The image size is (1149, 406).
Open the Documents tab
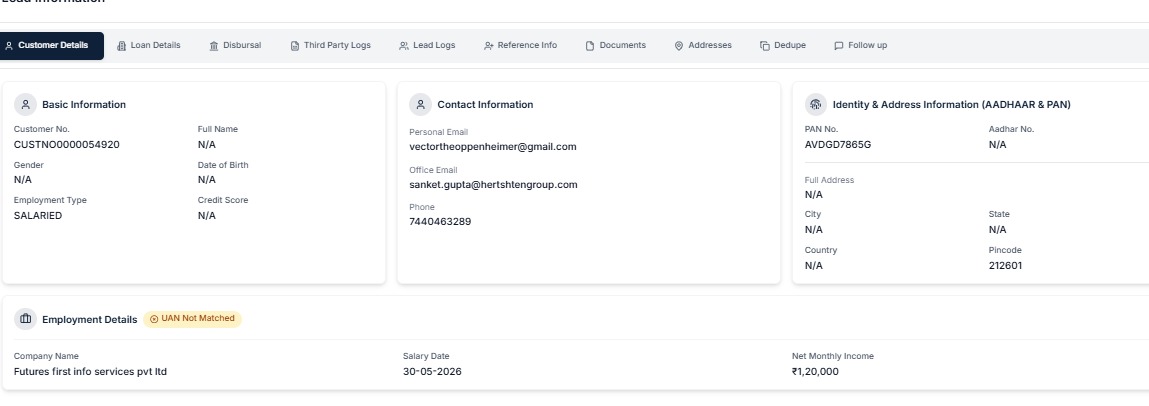616,45
